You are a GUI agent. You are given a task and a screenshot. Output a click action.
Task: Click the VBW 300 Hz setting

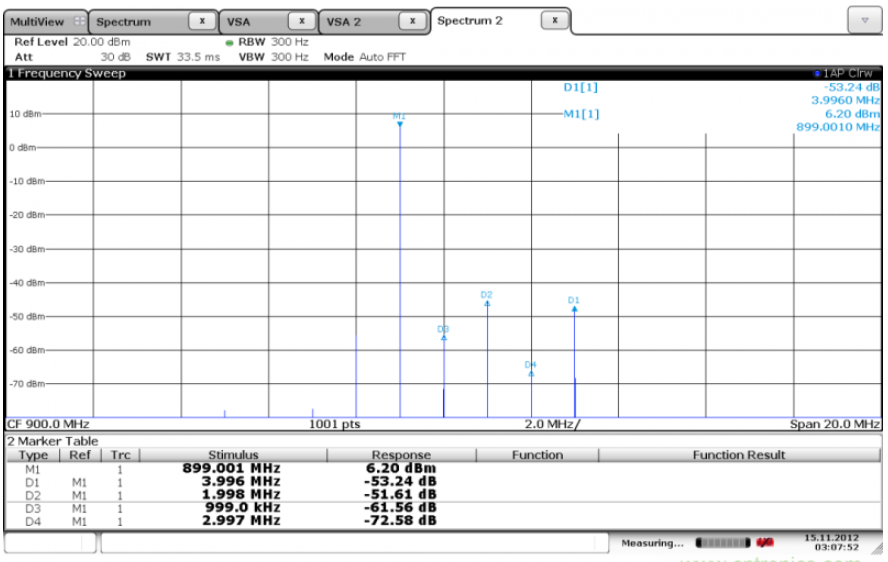click(x=273, y=57)
